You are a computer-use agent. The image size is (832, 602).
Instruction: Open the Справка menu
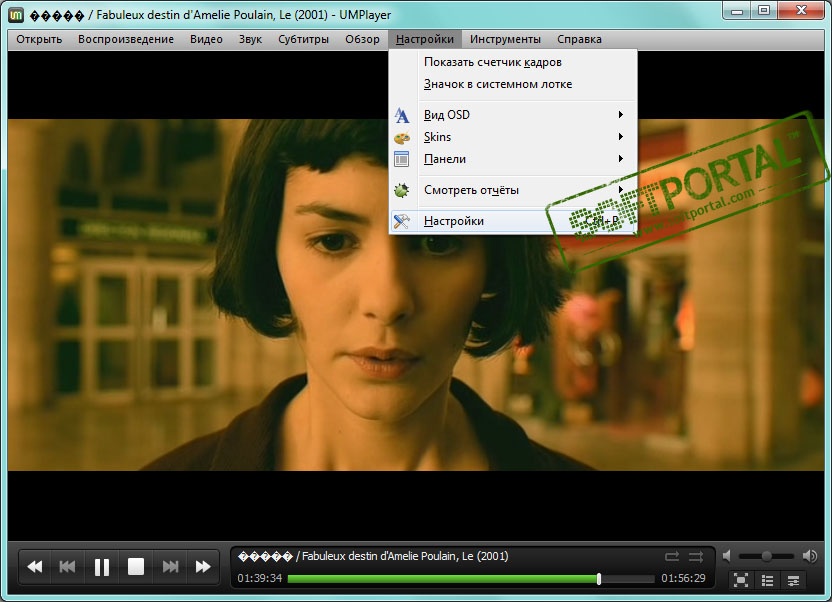point(579,39)
